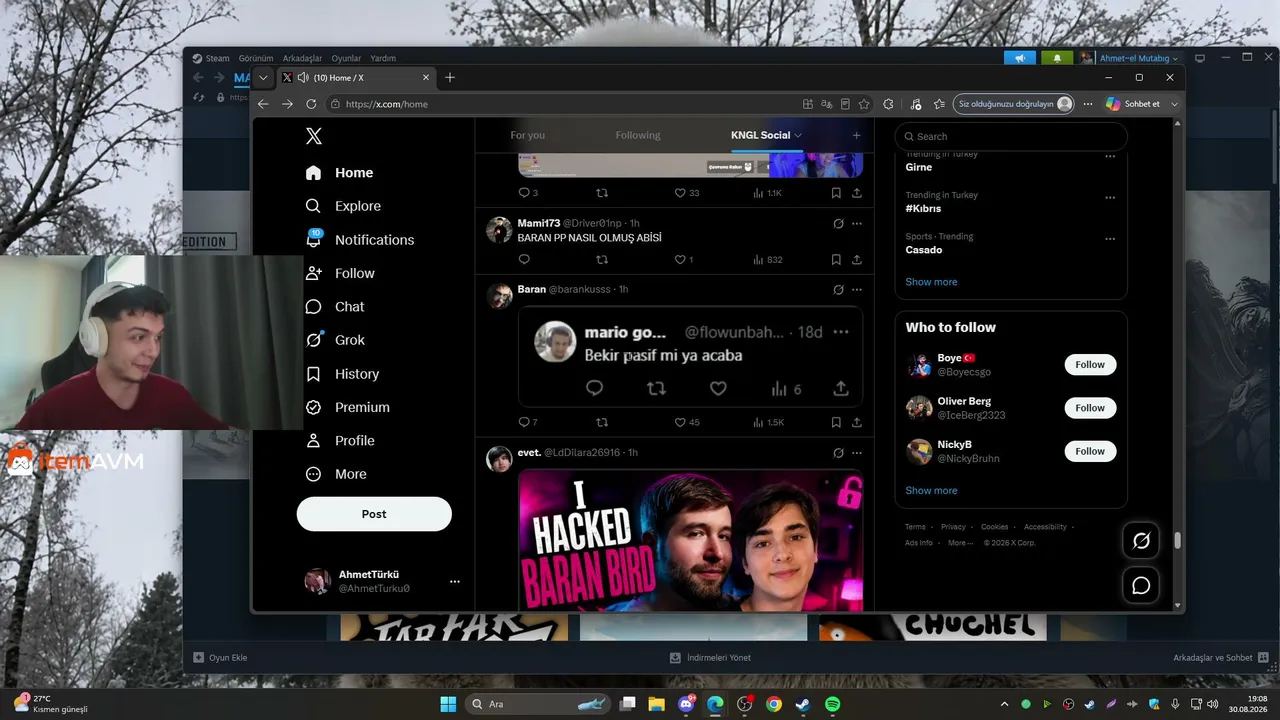Bookmark the top post with 1.1K views
Image resolution: width=1280 pixels, height=720 pixels.
836,193
